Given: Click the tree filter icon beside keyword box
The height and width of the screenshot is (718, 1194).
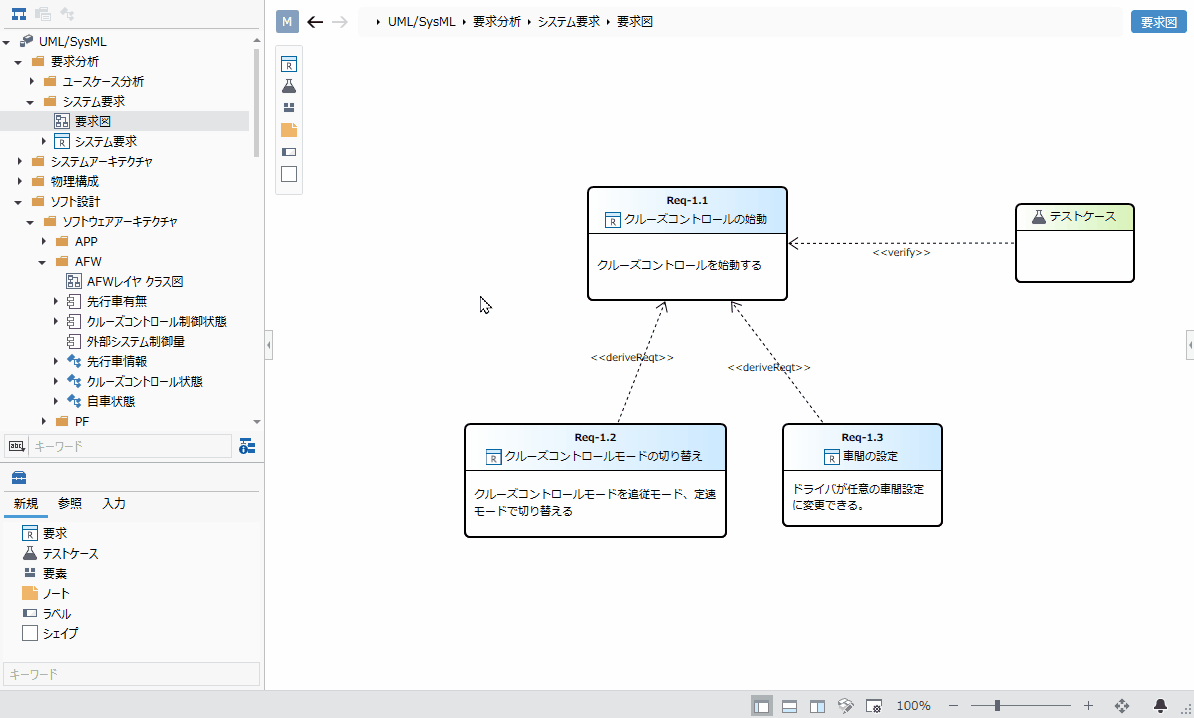Looking at the screenshot, I should pos(247,446).
